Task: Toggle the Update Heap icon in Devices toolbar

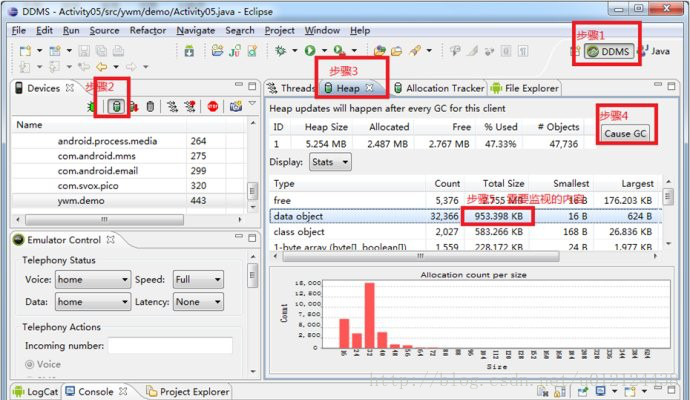Action: 117,106
